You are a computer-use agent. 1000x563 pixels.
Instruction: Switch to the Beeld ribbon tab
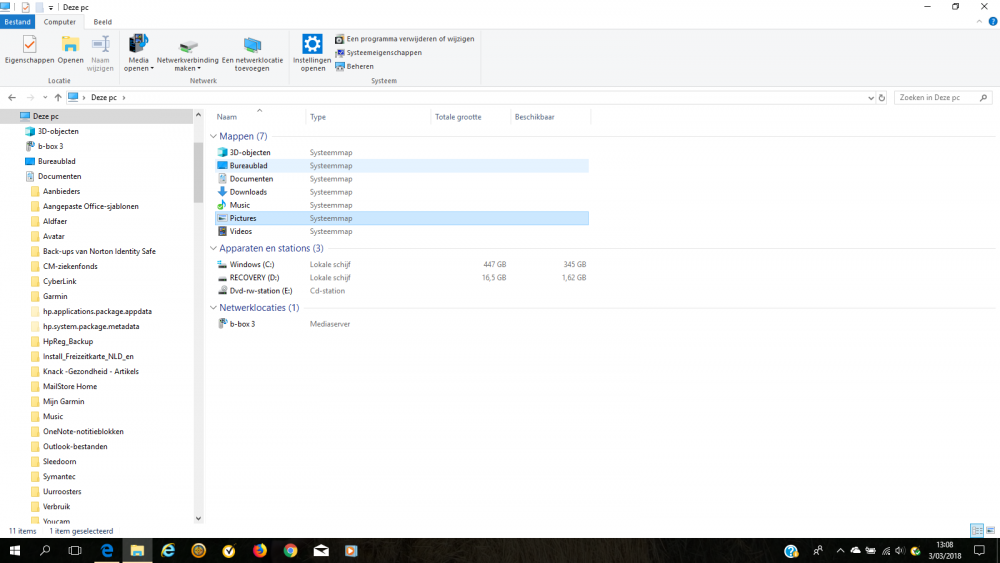(x=102, y=21)
